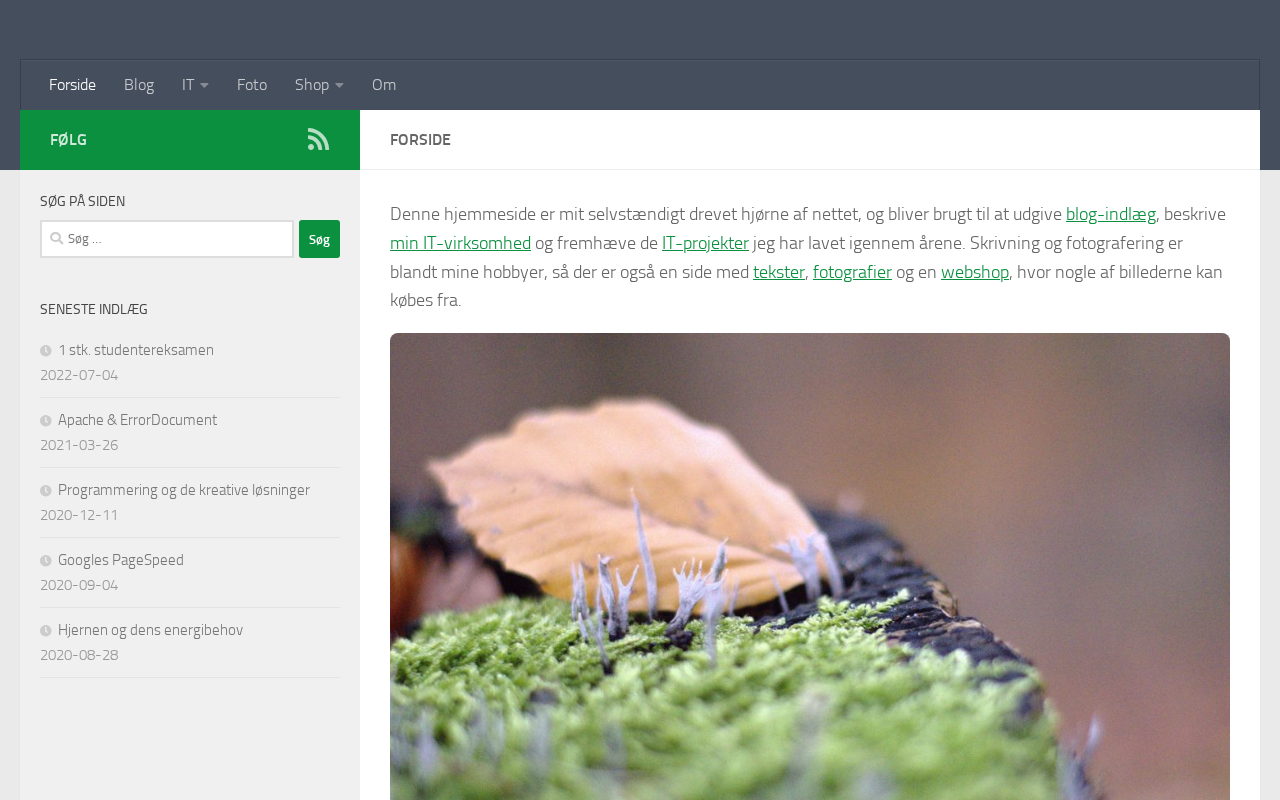Expand the IT menu dropdown arrow

[204, 86]
